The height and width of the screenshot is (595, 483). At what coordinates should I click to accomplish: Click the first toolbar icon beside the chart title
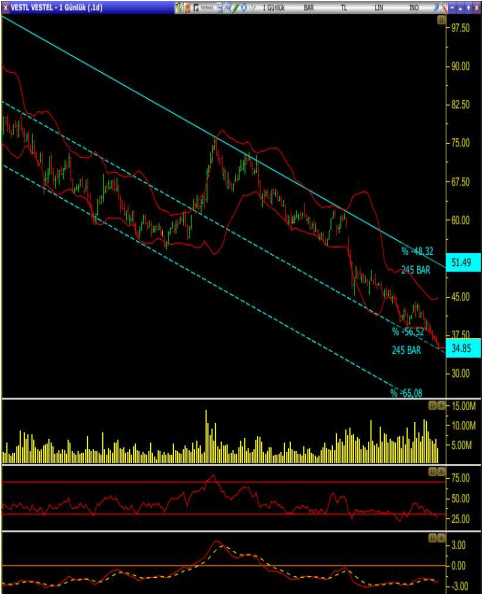pyautogui.click(x=179, y=8)
